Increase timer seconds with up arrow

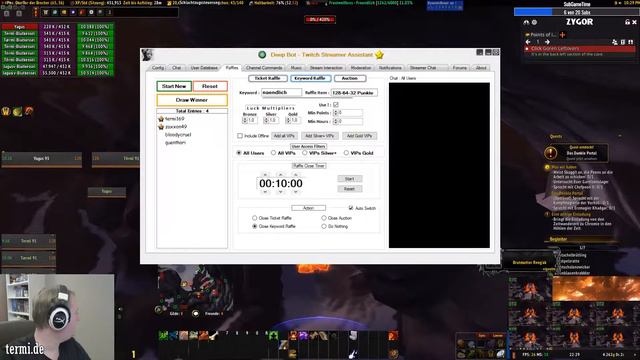296,175
